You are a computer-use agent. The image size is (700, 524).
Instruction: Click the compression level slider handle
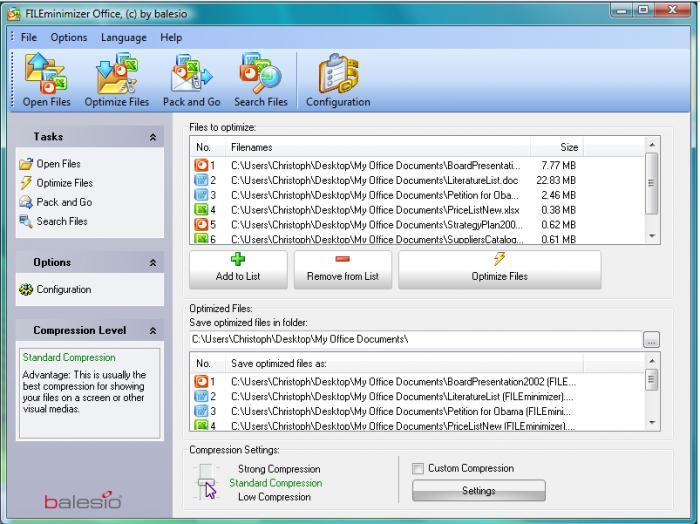(206, 482)
